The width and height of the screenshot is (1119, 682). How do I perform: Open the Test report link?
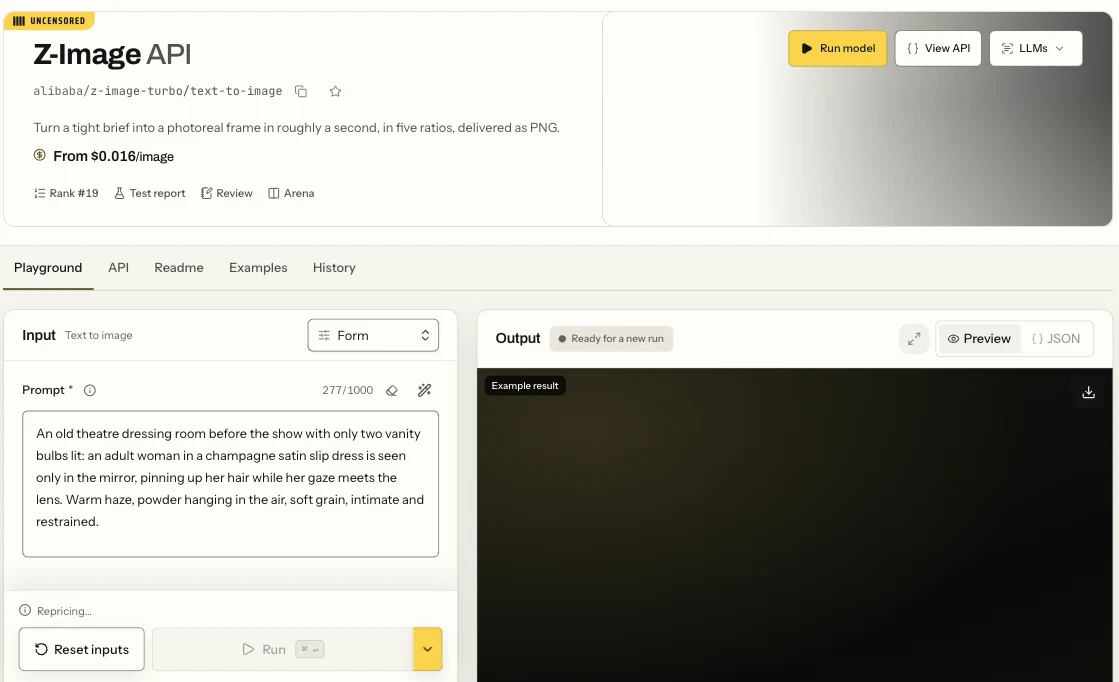[150, 193]
